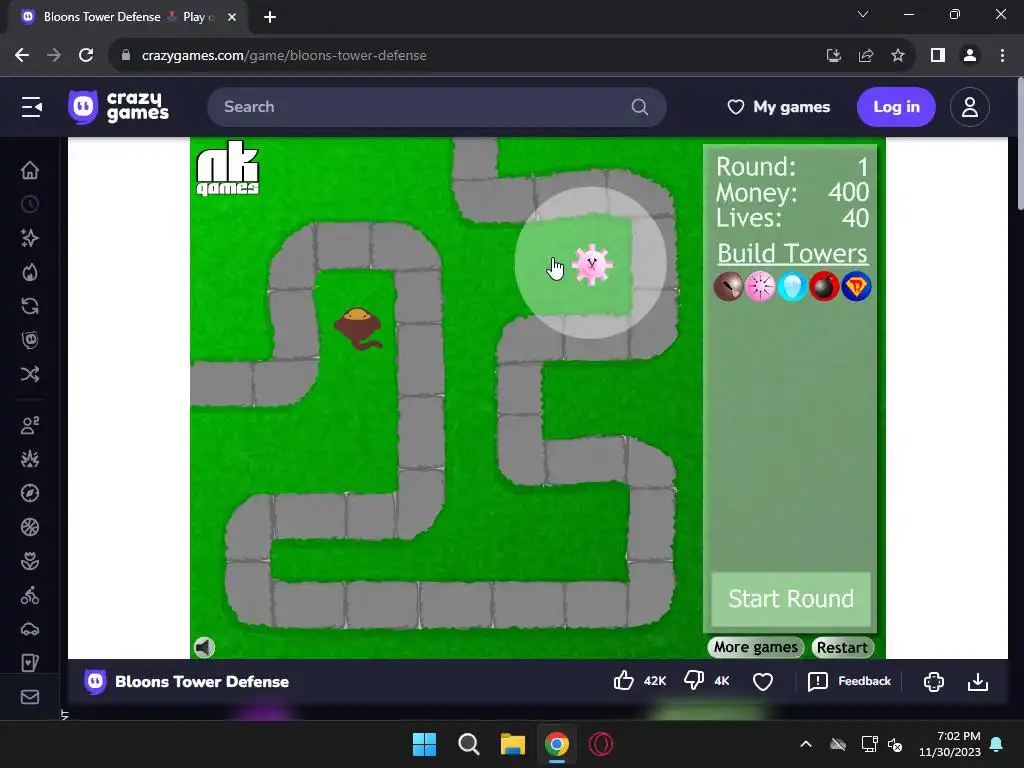1024x768 pixels.
Task: Open Random game shuffle icon in sidebar
Action: pyautogui.click(x=30, y=374)
